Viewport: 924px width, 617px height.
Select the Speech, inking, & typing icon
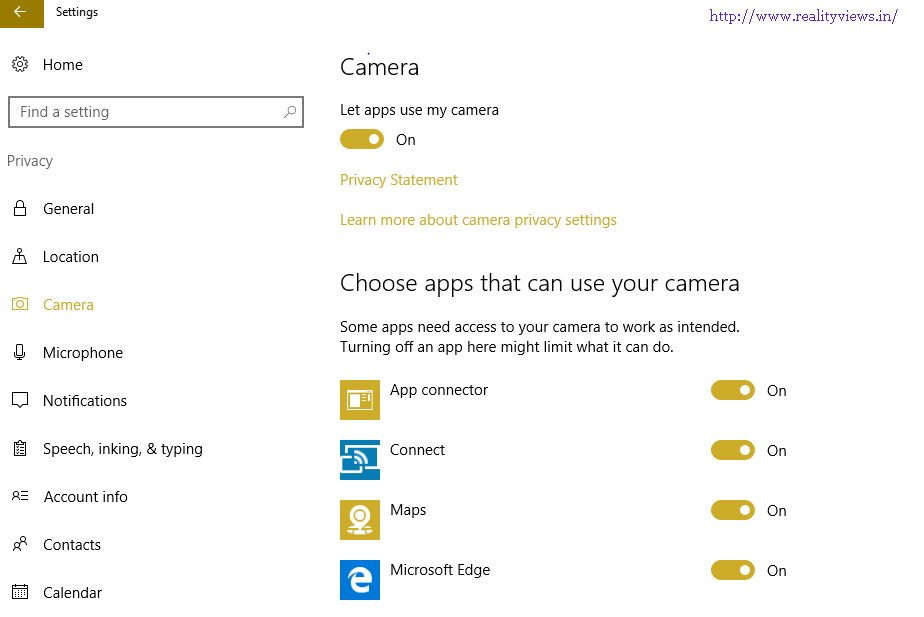click(21, 448)
